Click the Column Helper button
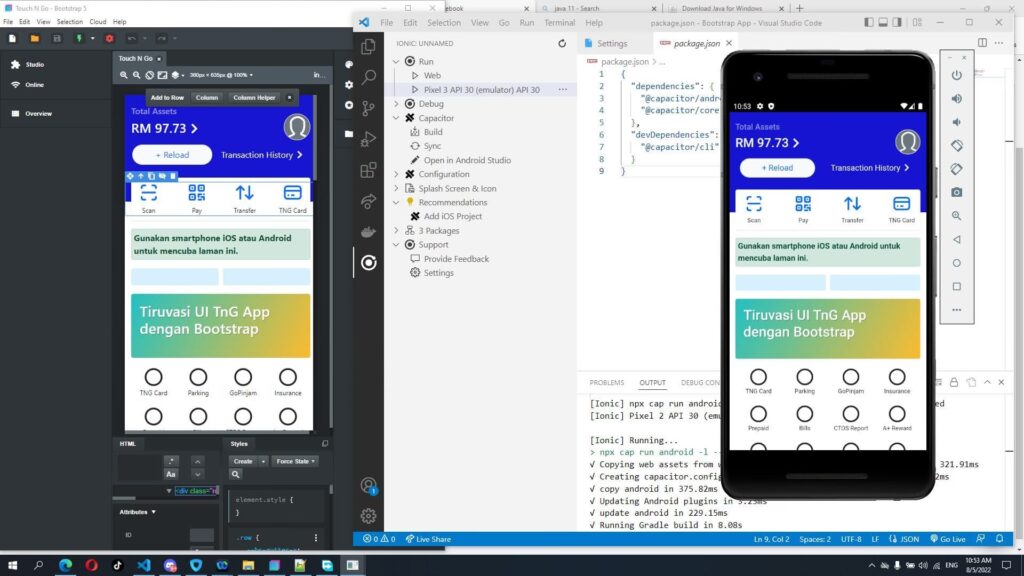The height and width of the screenshot is (576, 1024). (254, 98)
